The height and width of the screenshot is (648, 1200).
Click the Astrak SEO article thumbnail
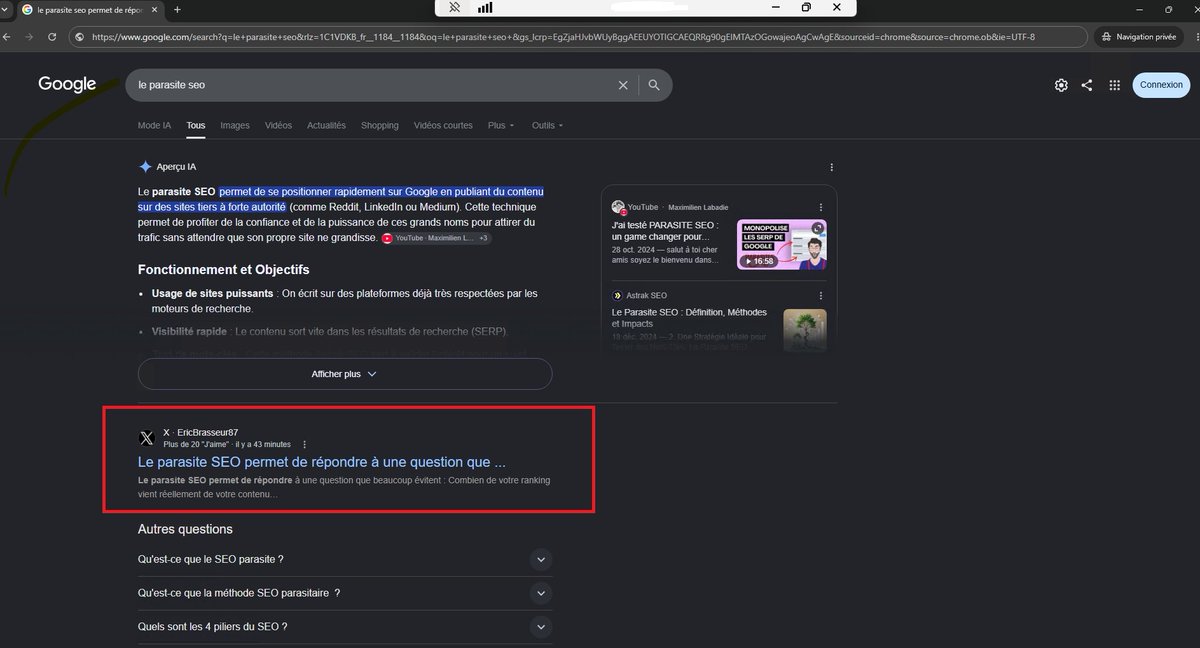coord(805,330)
